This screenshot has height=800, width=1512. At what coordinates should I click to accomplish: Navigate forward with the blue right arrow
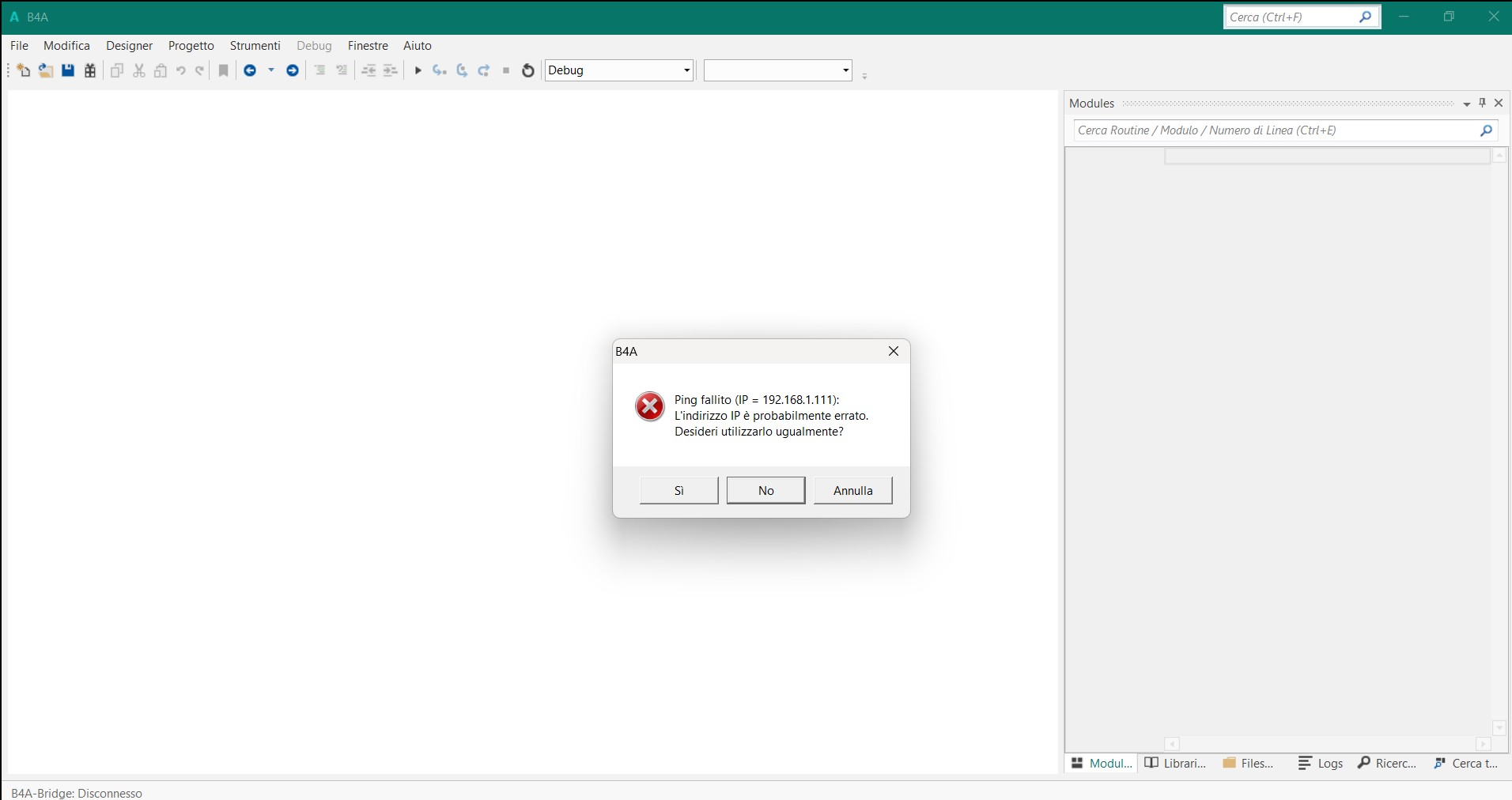coord(293,70)
